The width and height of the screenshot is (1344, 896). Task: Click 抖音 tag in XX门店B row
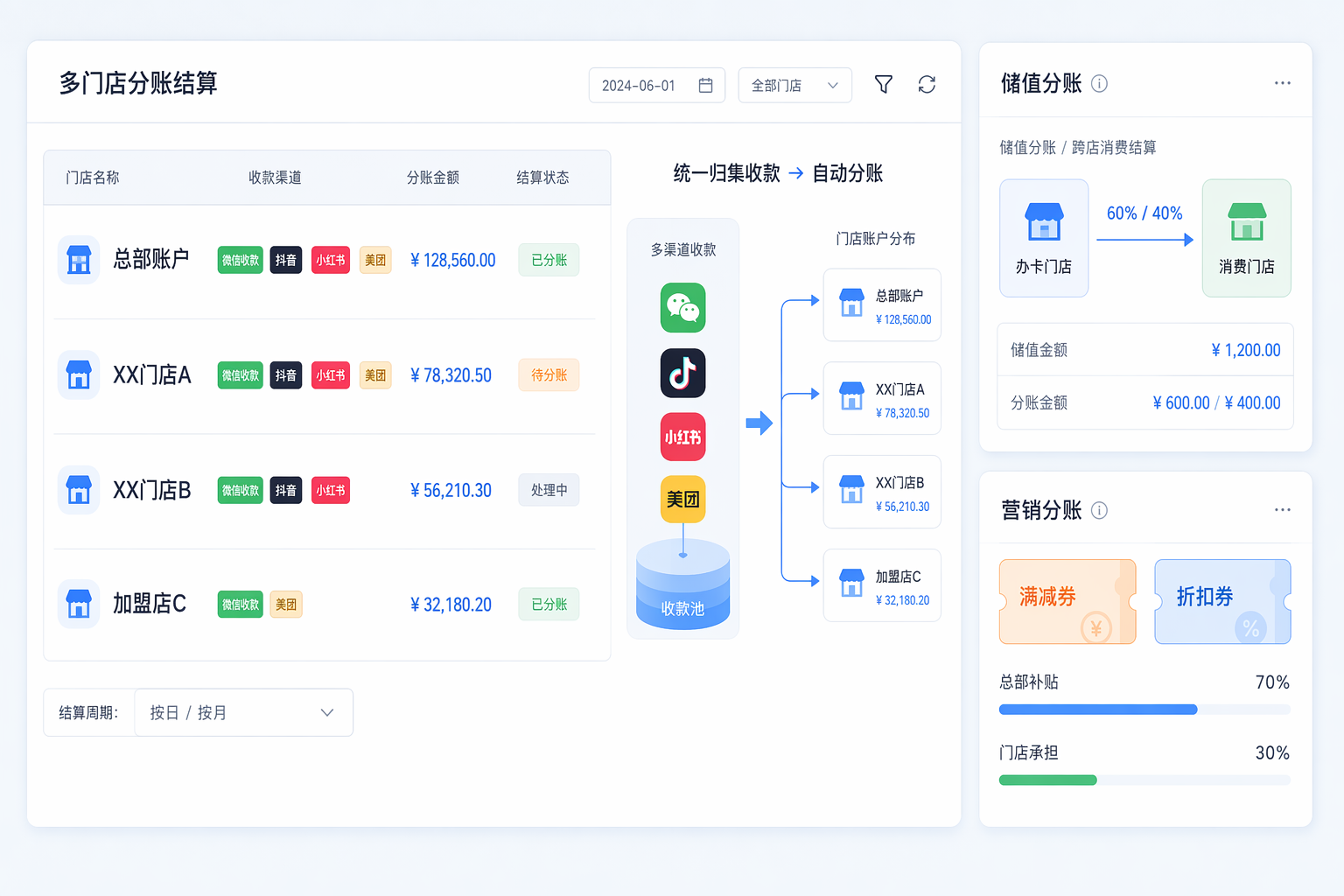tap(286, 490)
